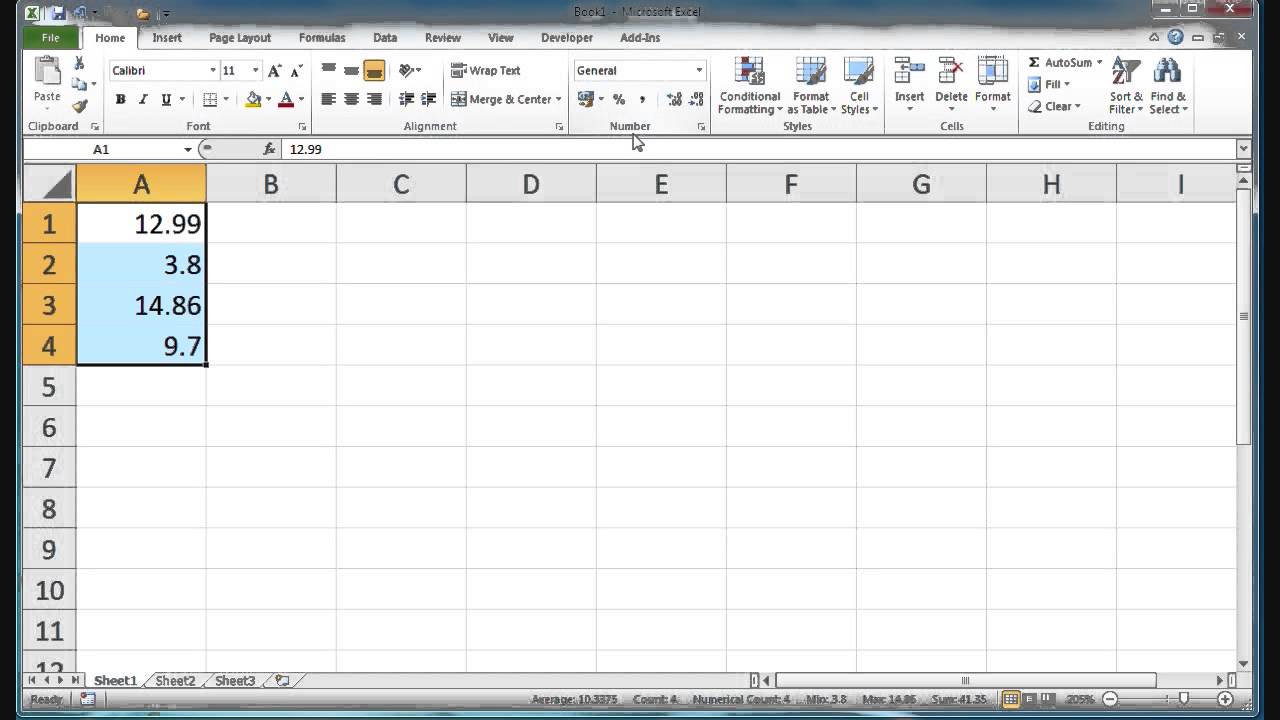Viewport: 1280px width, 720px height.
Task: Open Conditional Formatting in Styles group
Action: pos(749,86)
